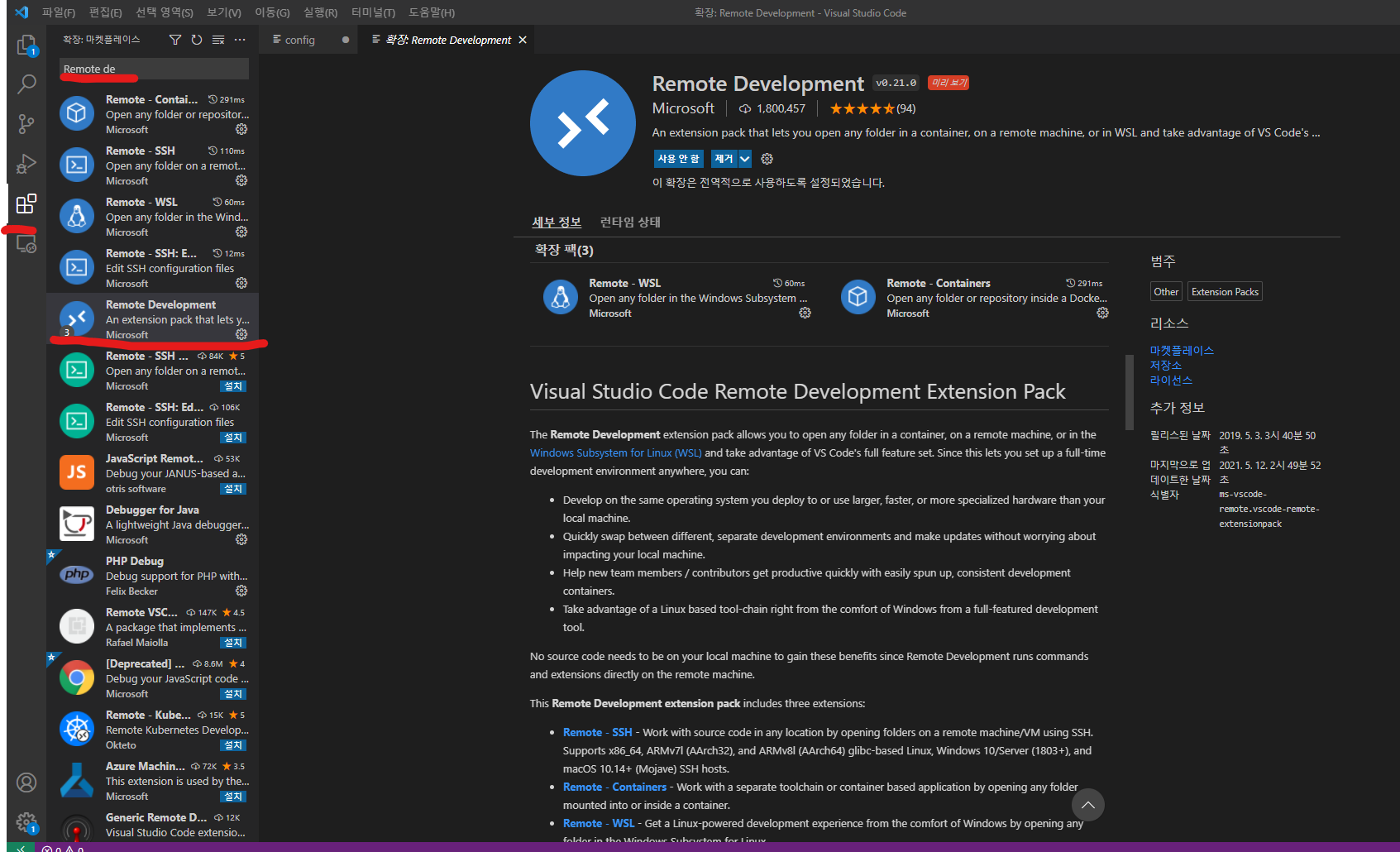Screen dimensions: 1400x852
Task: Open Windows Subsystem for Linux (WSL) link
Action: (616, 452)
